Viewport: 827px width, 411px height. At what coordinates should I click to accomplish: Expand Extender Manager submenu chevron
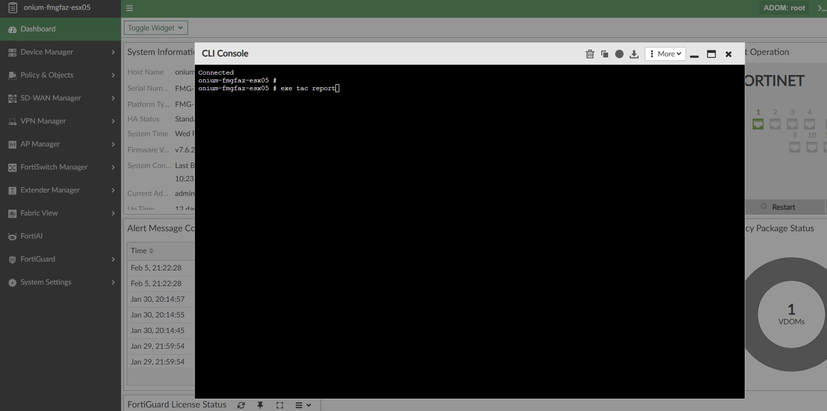113,190
